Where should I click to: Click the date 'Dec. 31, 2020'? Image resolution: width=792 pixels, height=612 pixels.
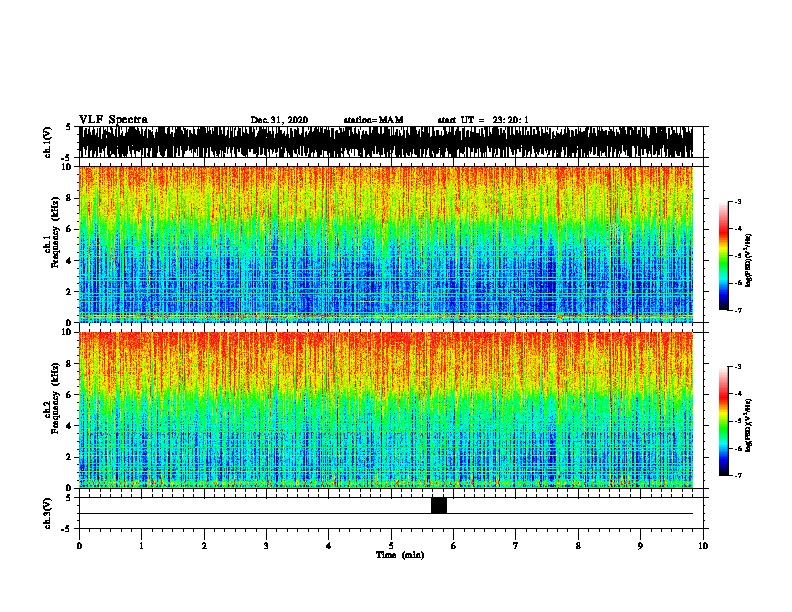click(x=279, y=120)
